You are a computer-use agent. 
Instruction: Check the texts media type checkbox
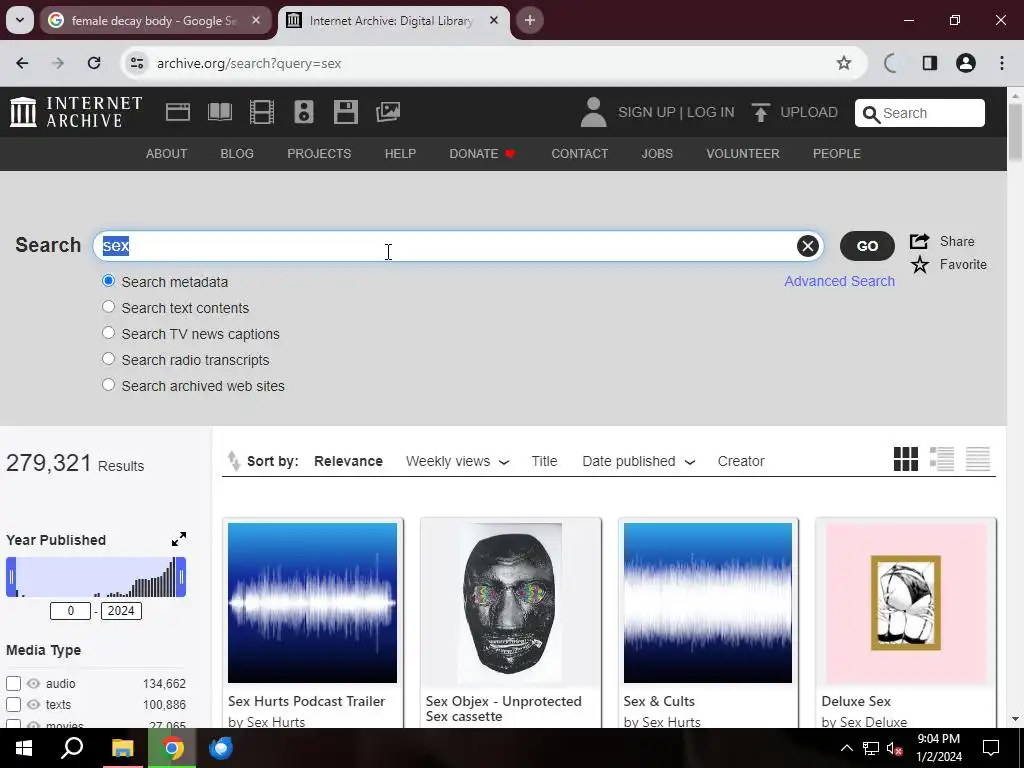14,705
